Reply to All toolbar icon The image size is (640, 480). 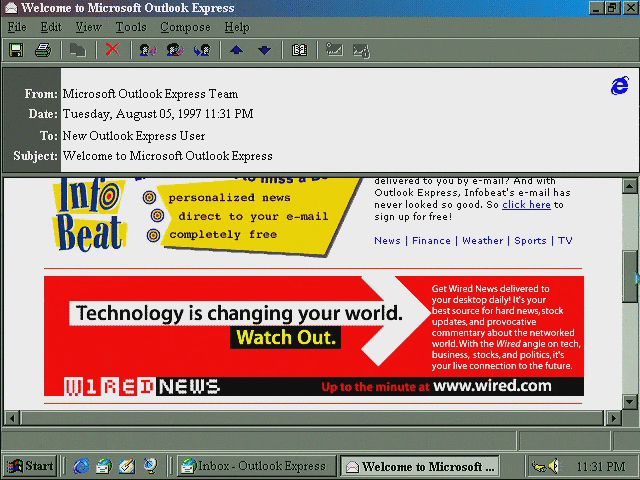(175, 50)
